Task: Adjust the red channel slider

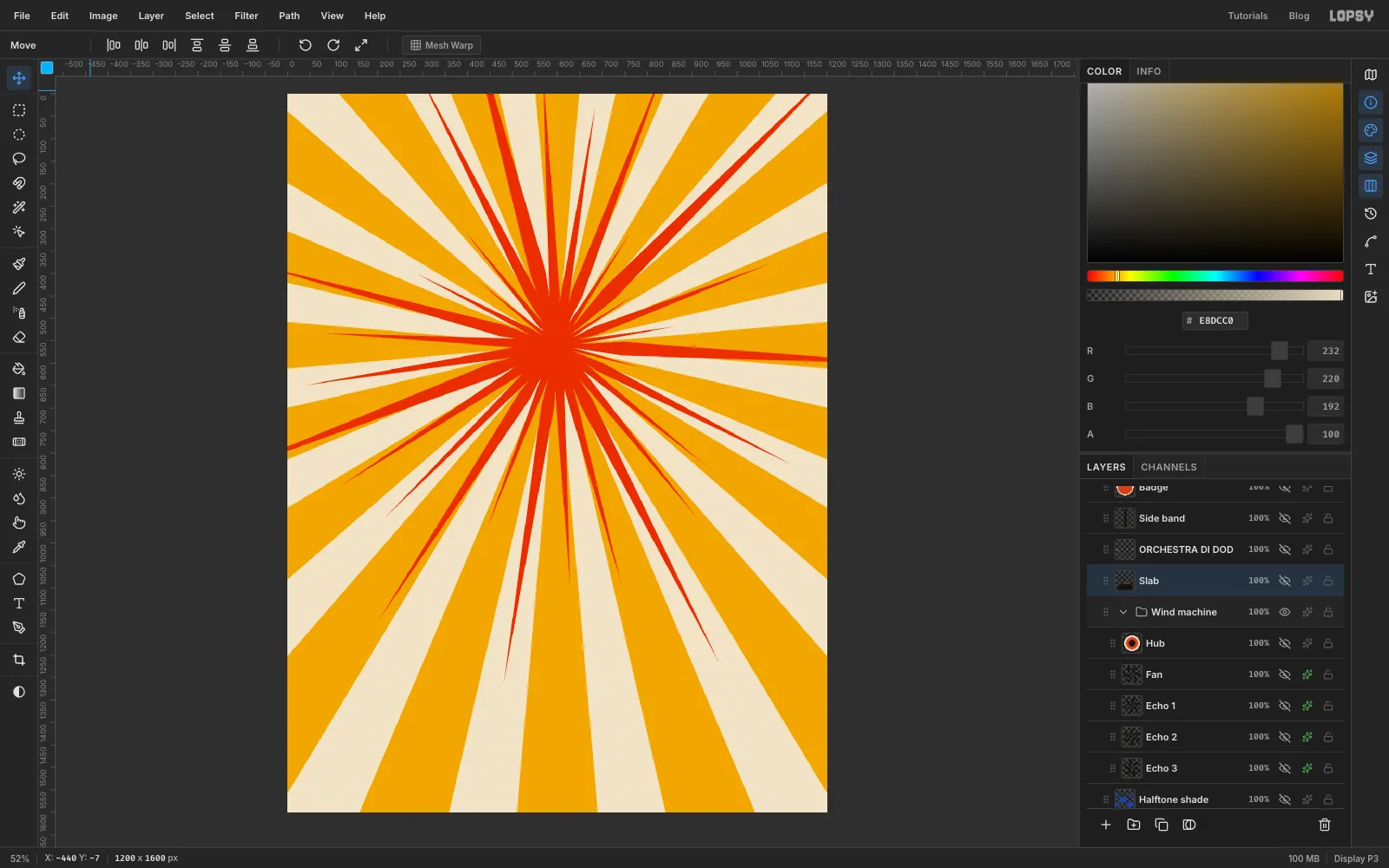Action: 1215,351
